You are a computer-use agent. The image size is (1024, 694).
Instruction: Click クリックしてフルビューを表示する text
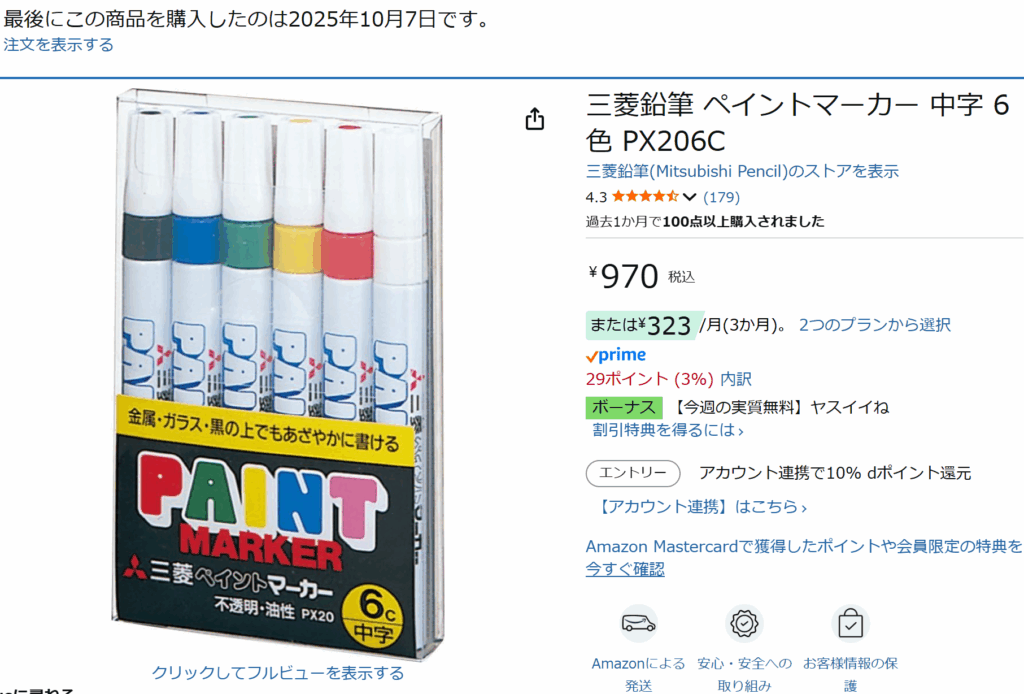coord(278,672)
